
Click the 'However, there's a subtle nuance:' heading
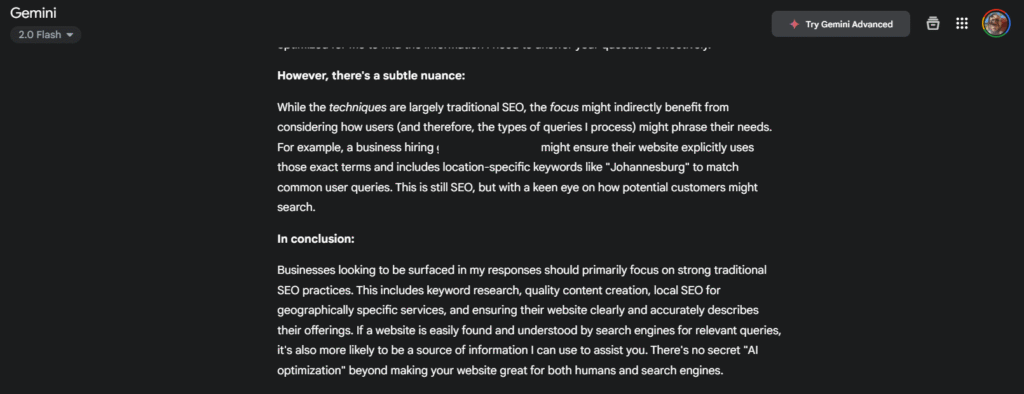pos(371,75)
